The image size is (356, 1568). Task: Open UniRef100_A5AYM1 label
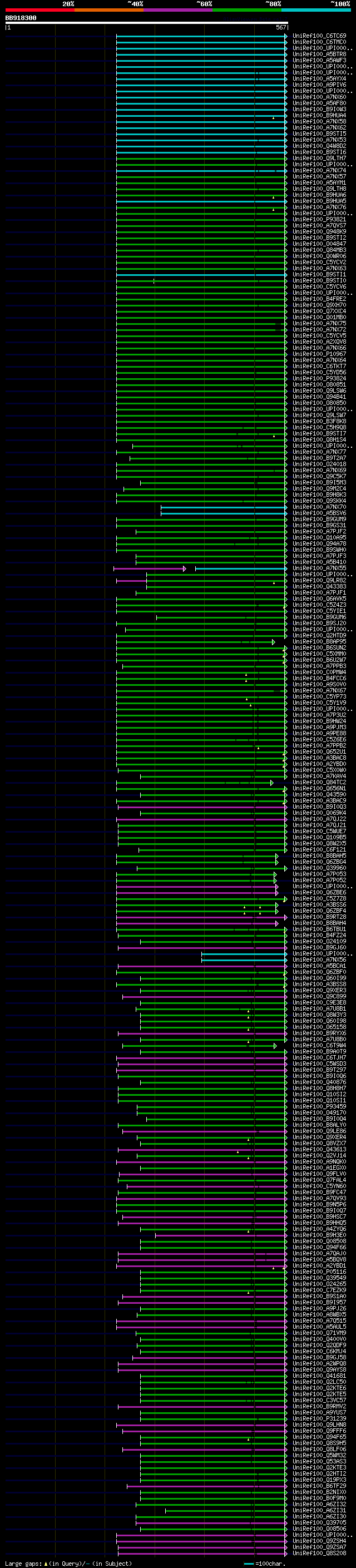[319, 182]
